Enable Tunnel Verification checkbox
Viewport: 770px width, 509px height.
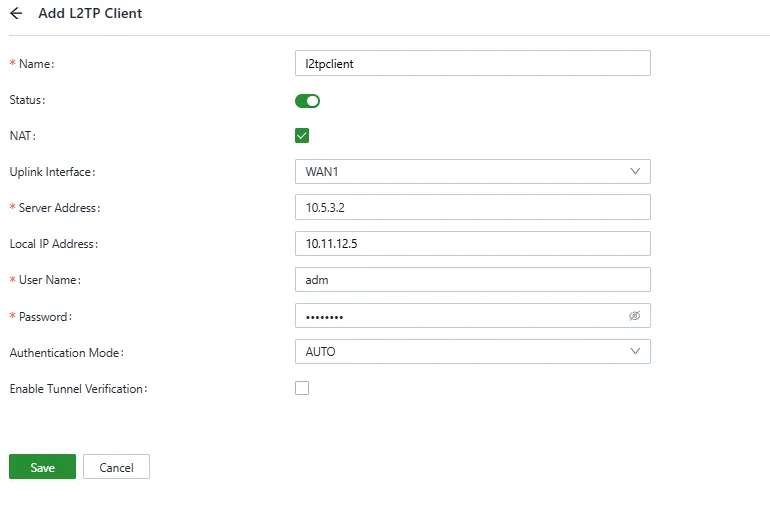[302, 388]
